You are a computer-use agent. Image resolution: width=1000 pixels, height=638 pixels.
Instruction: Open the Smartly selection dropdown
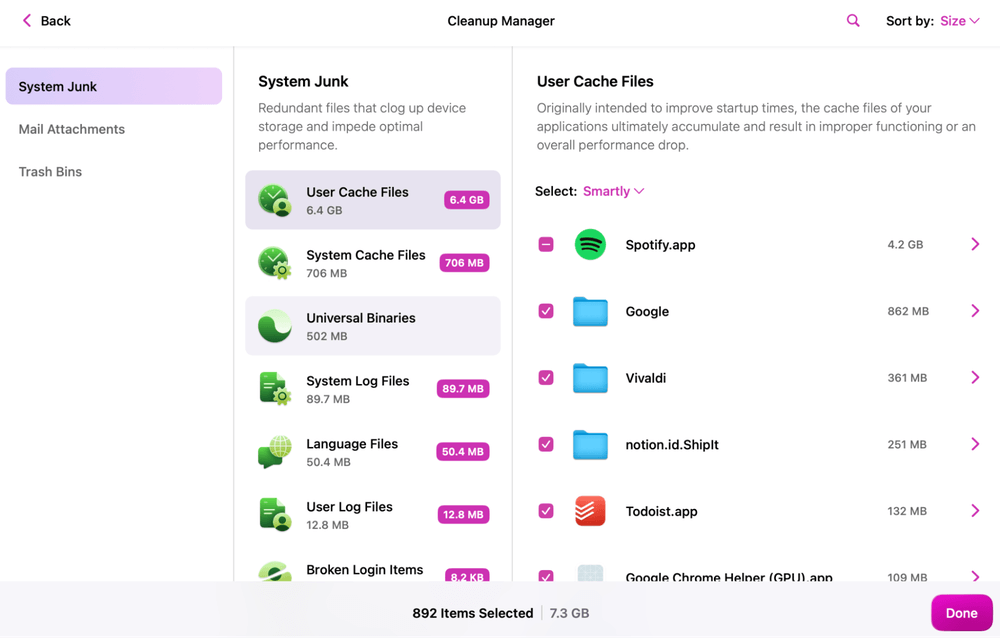[612, 190]
